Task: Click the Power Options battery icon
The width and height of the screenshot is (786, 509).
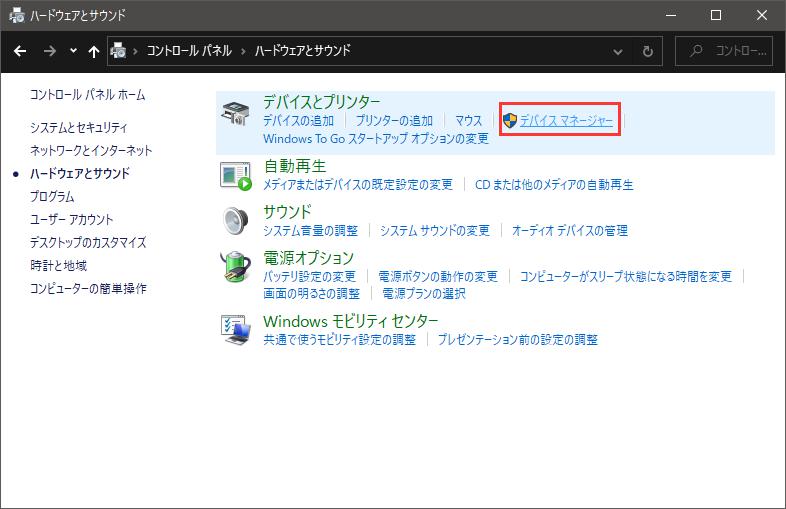Action: 235,266
